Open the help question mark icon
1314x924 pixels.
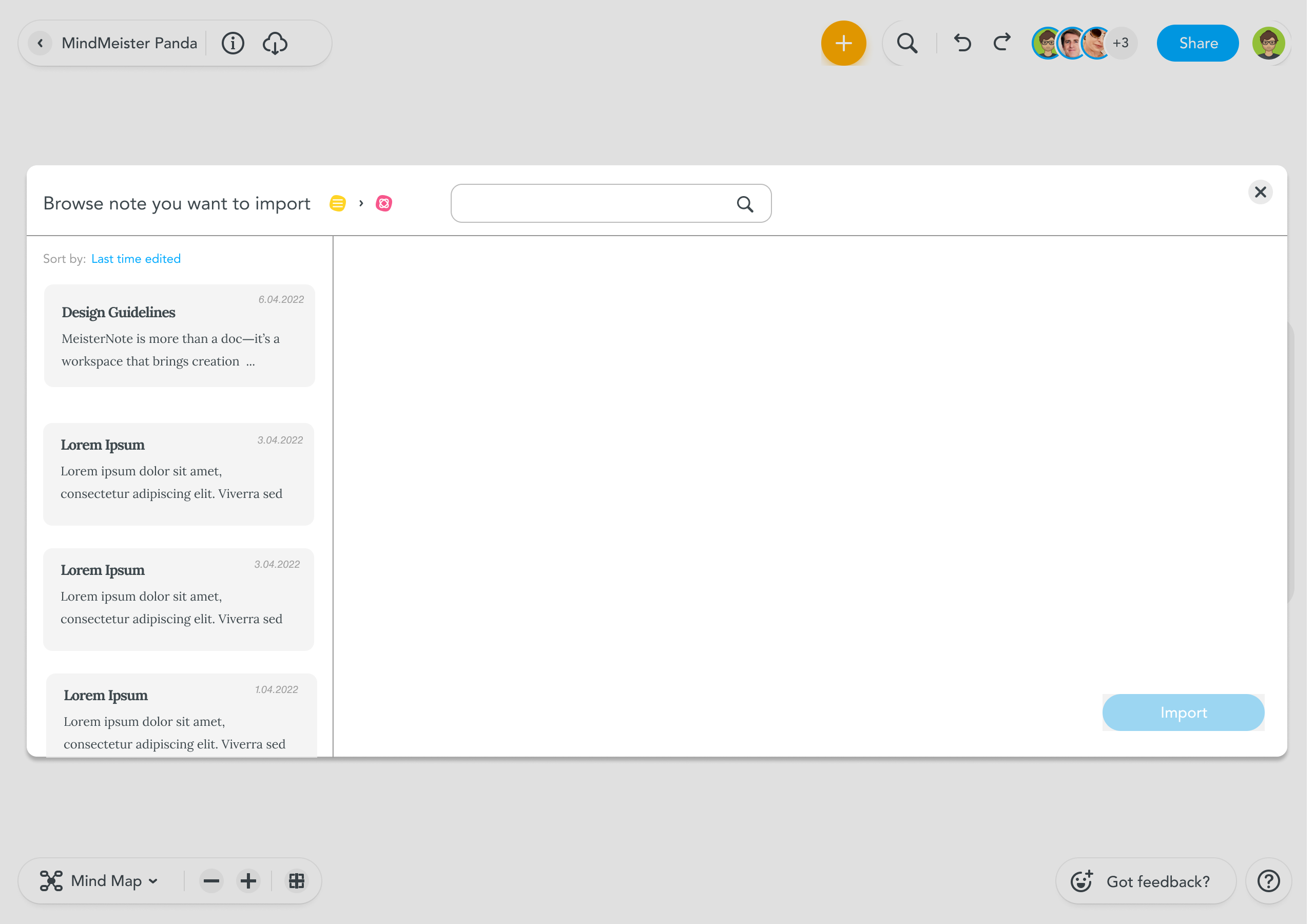(1268, 880)
